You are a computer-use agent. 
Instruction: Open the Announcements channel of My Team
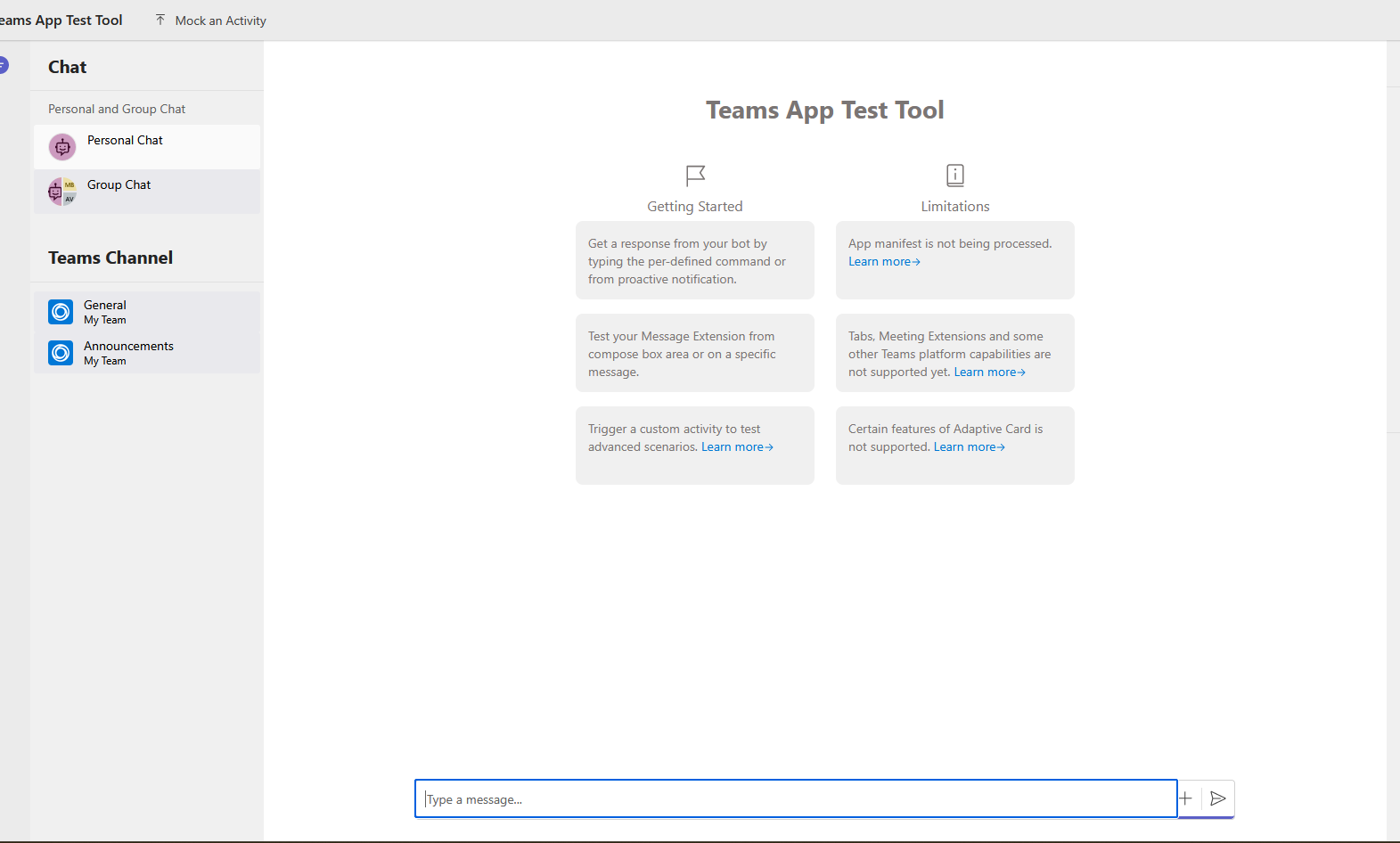coord(147,353)
